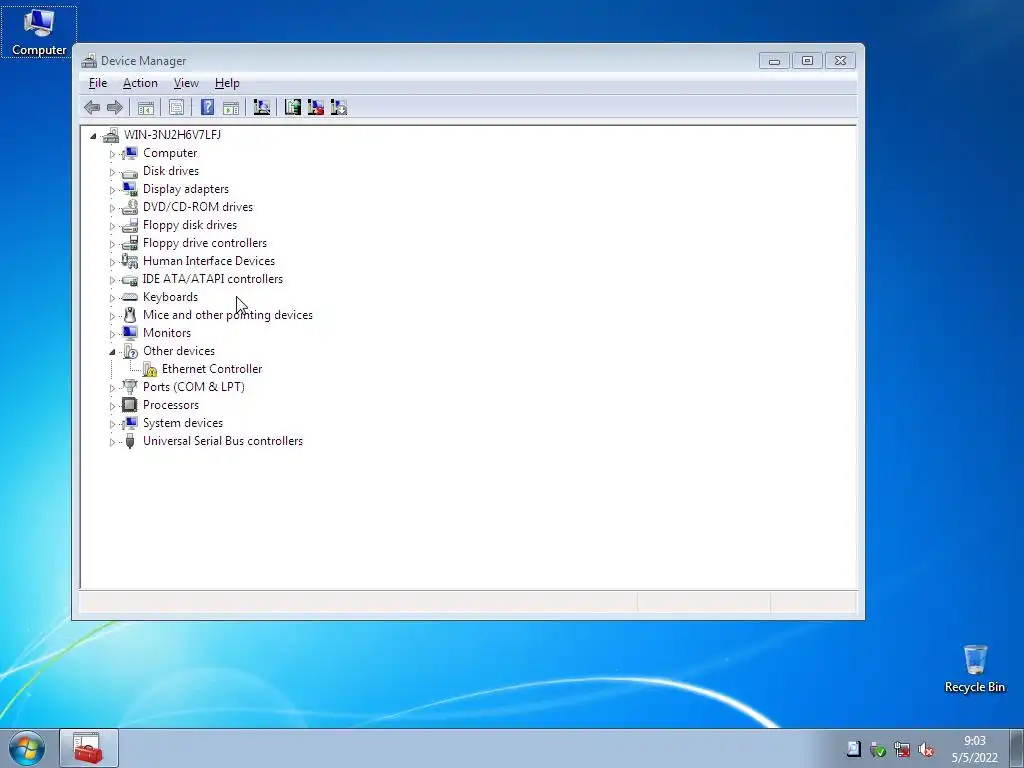Select the Disk drives label
1024x768 pixels.
[x=171, y=171]
